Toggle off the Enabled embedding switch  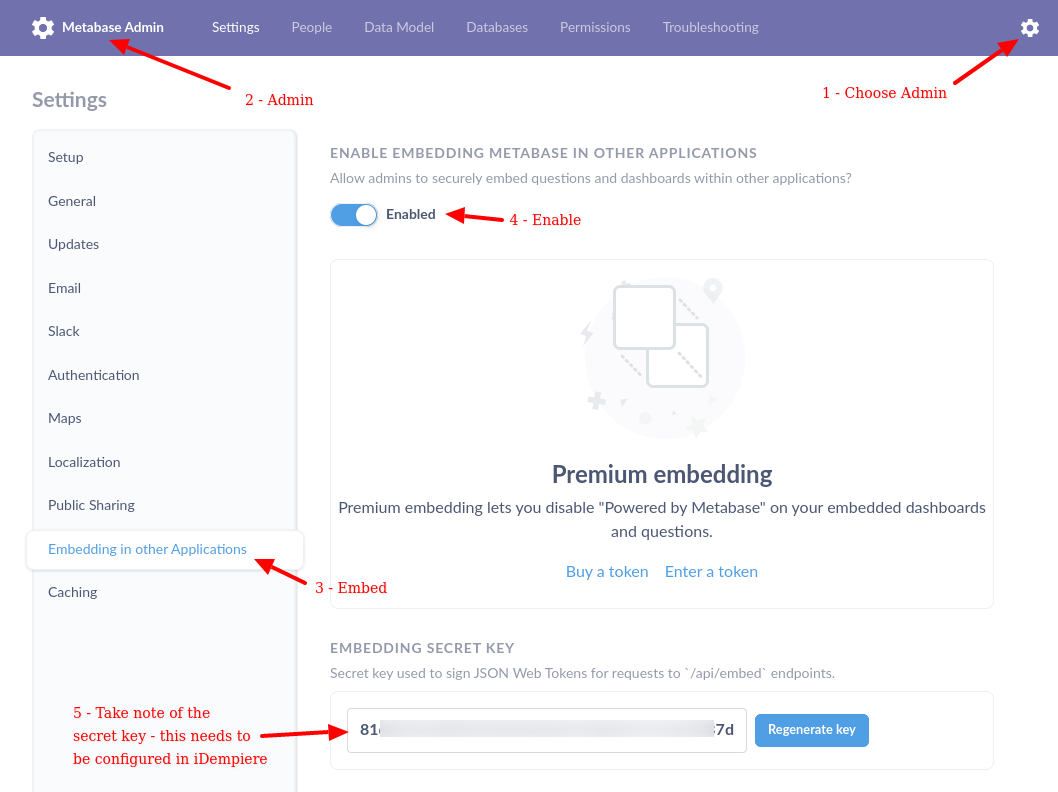(354, 215)
